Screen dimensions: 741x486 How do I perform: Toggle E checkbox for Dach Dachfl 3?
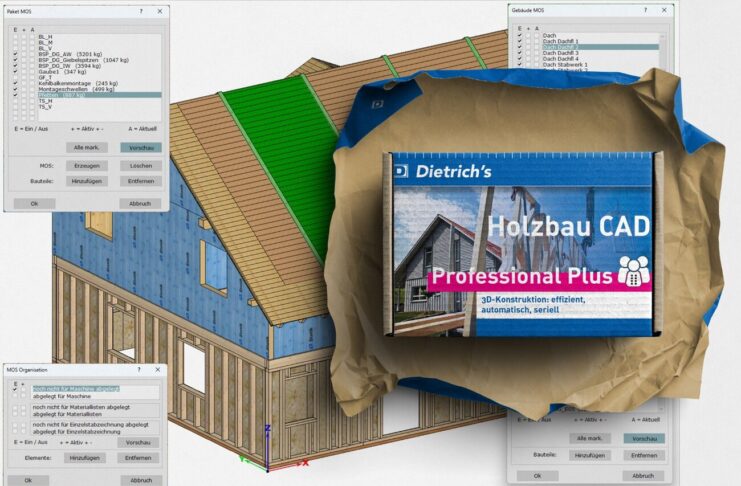coord(520,53)
